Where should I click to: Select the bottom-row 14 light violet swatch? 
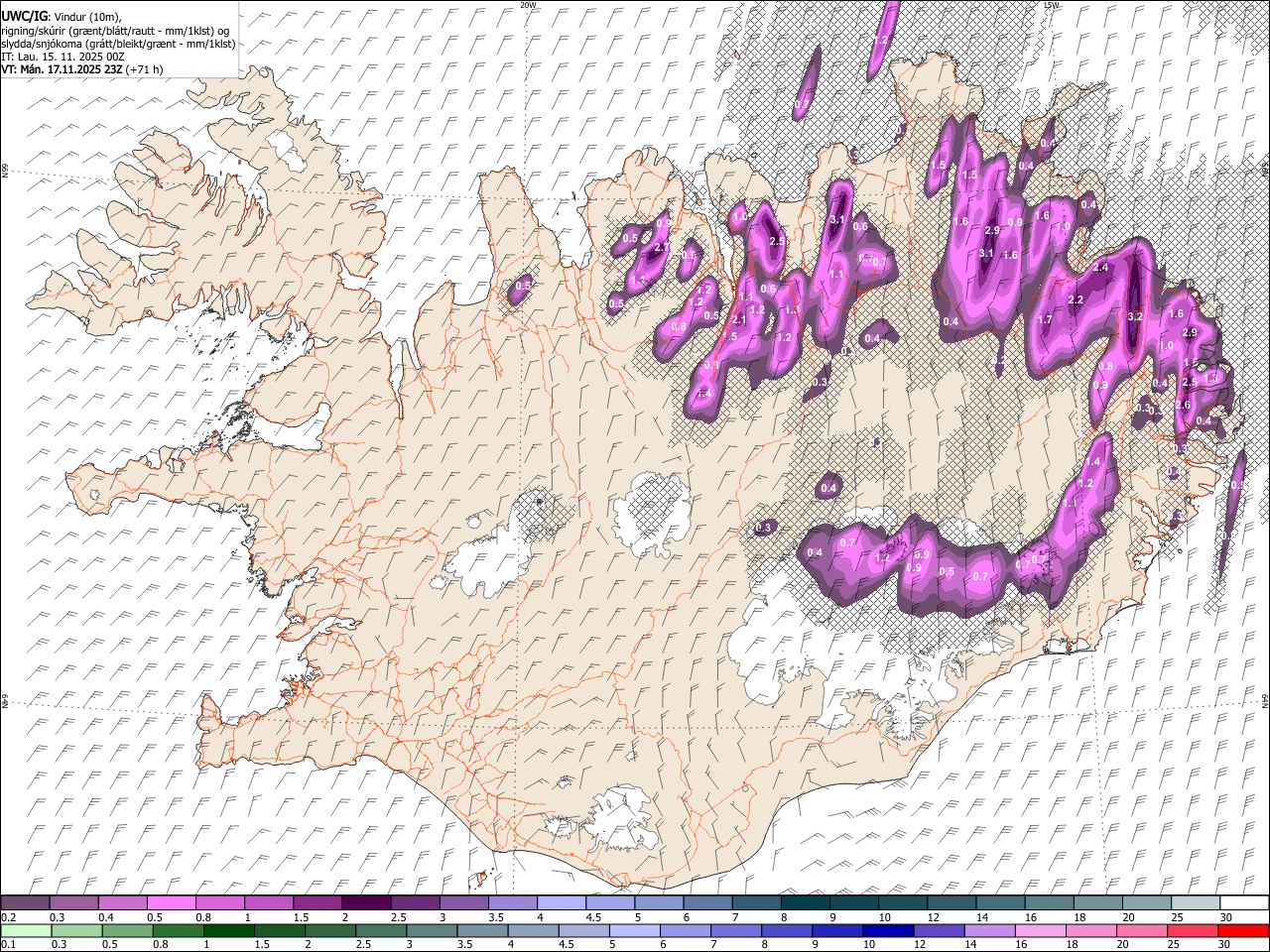[x=989, y=931]
